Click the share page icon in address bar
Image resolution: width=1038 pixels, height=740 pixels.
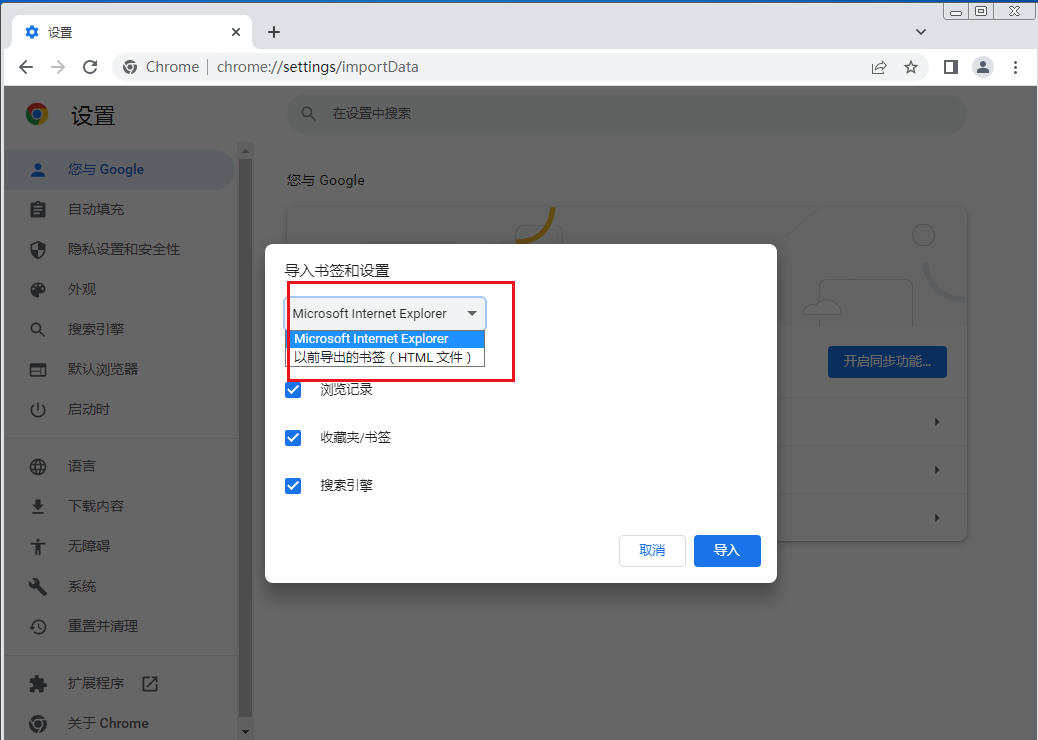click(879, 67)
